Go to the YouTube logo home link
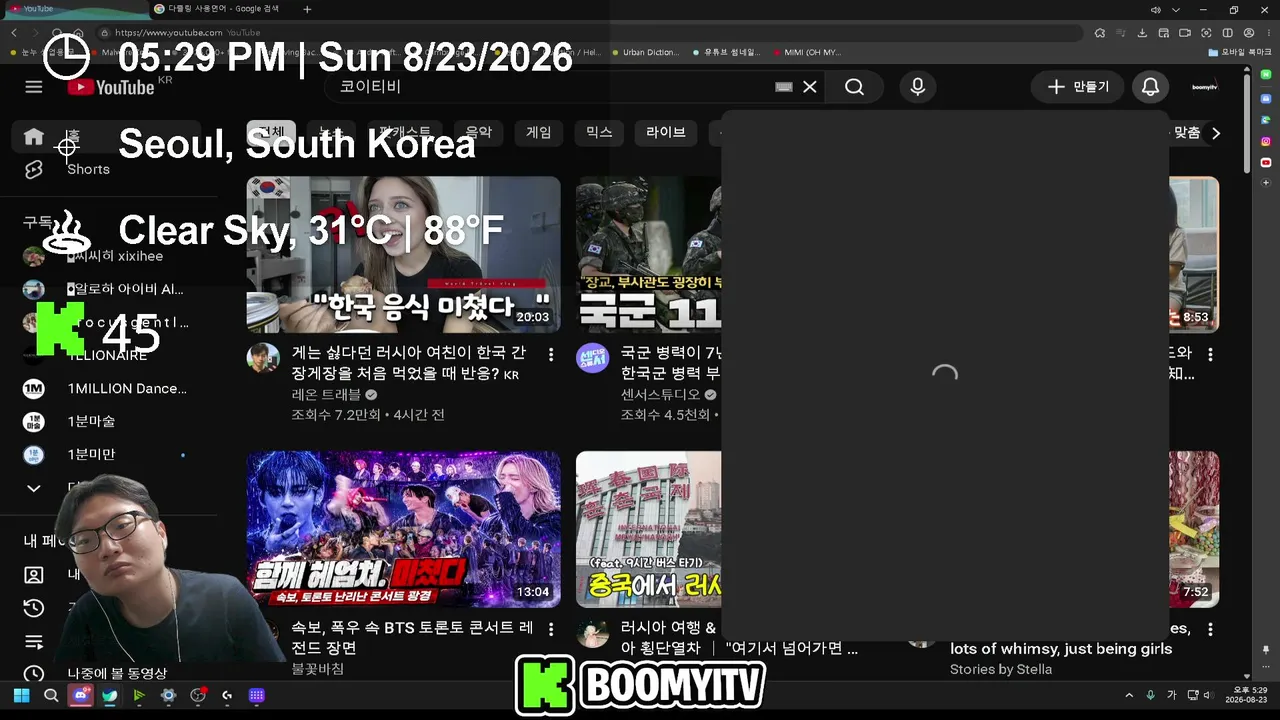 111,87
